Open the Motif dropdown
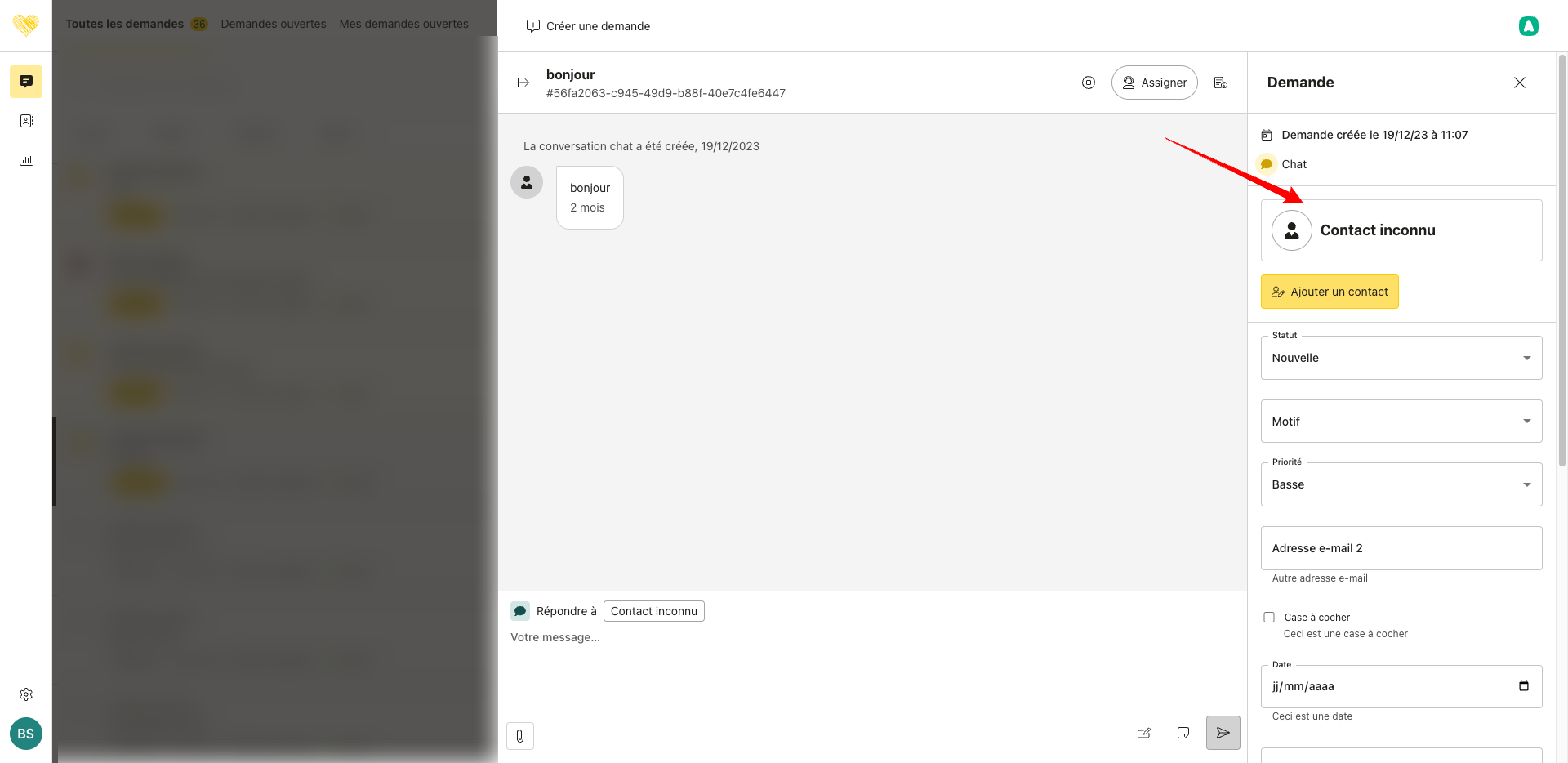 [x=1401, y=422]
